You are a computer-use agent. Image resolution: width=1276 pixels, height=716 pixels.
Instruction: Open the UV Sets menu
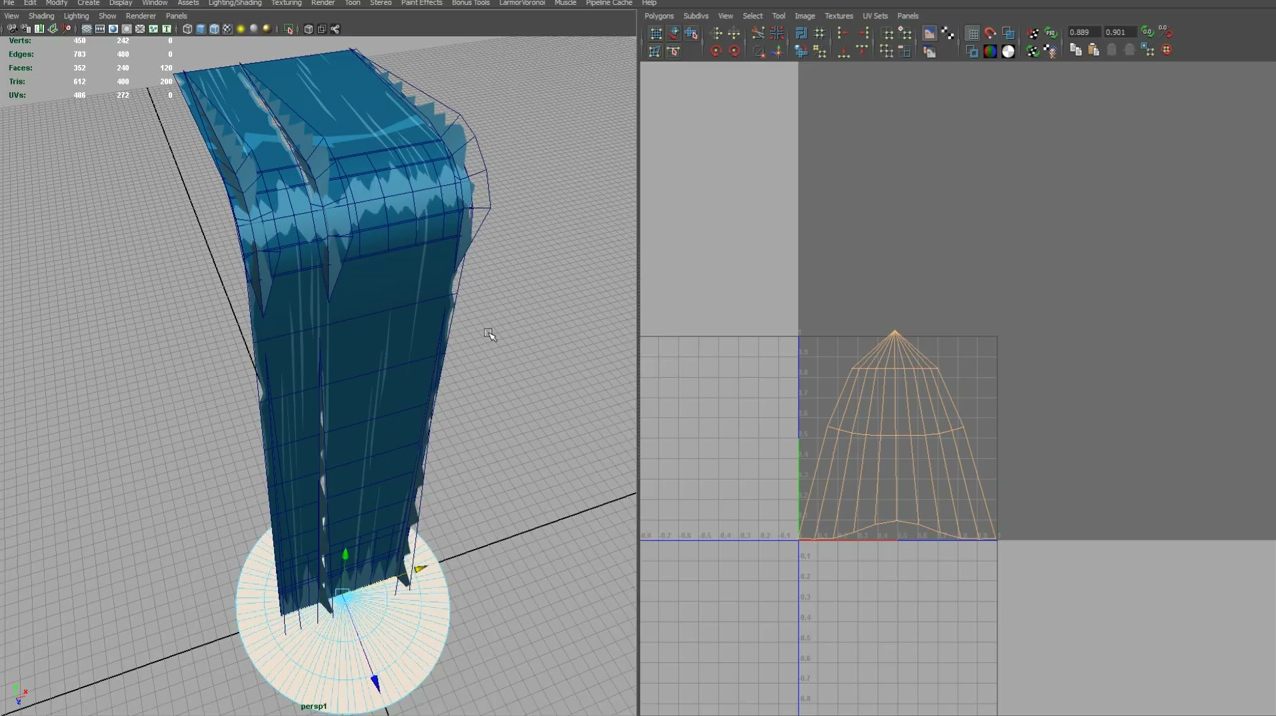[875, 16]
